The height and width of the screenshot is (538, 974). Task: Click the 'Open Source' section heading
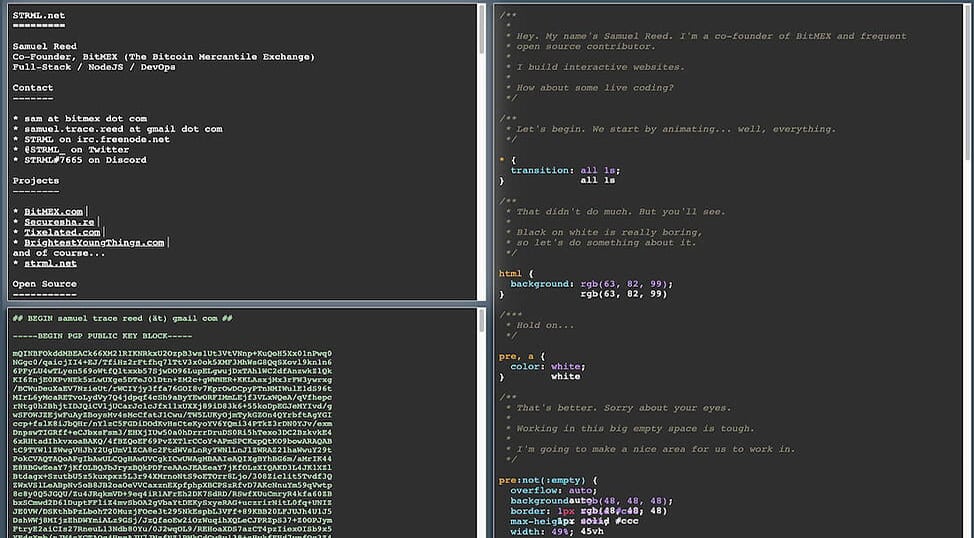[x=45, y=284]
